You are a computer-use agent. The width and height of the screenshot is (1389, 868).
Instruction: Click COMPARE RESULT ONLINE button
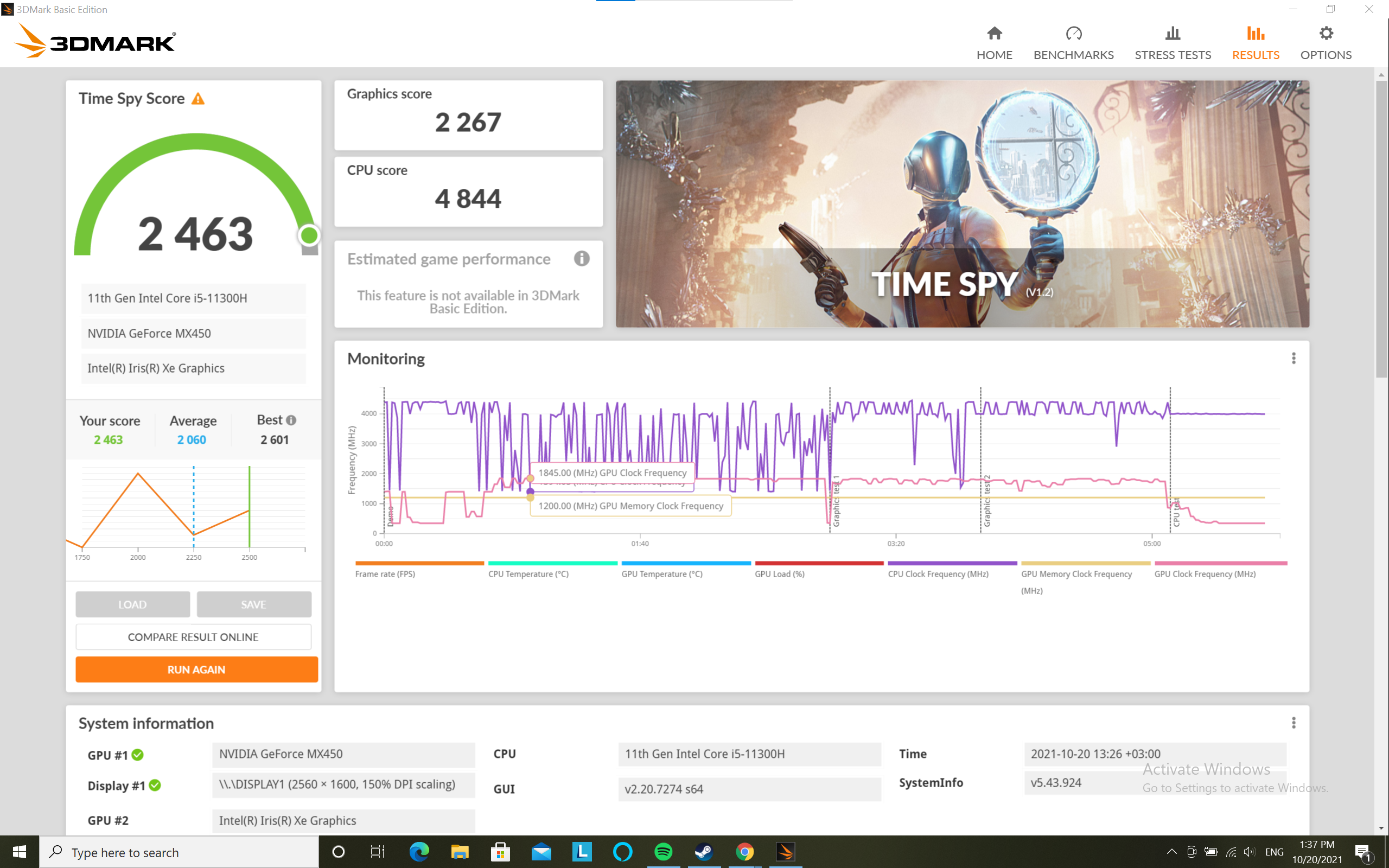coord(193,637)
